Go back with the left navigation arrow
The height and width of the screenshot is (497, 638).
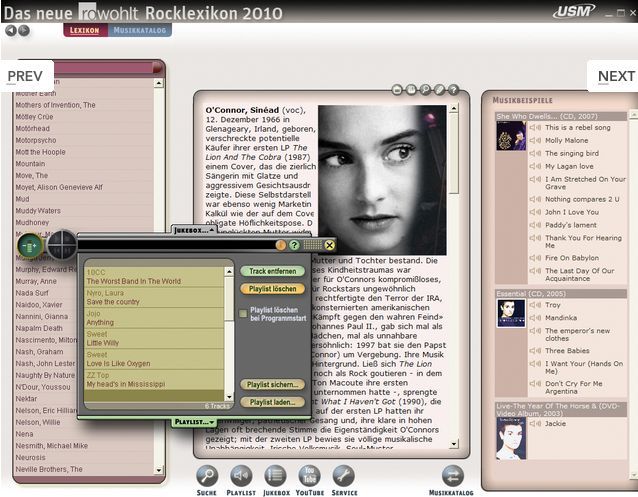point(11,31)
